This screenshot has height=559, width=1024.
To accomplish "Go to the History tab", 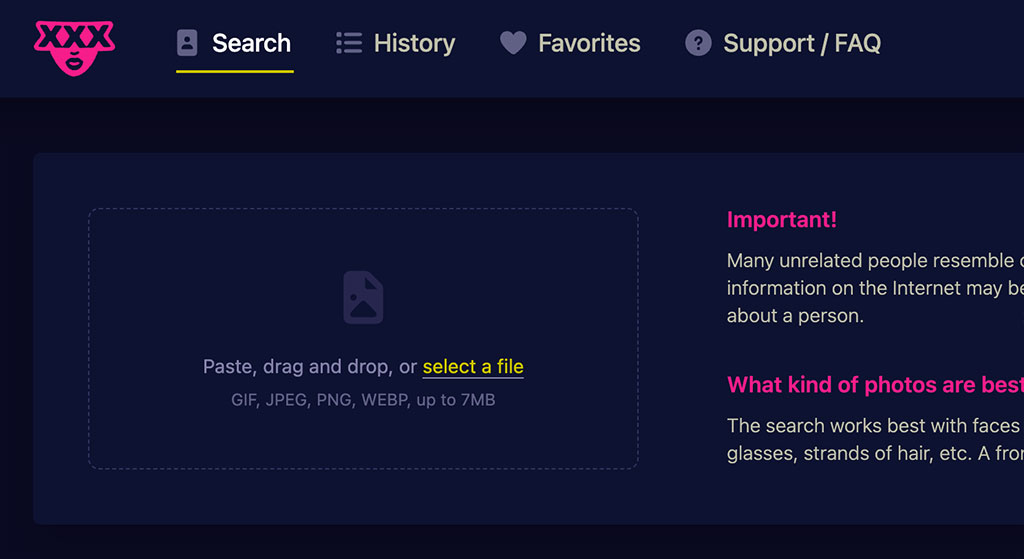I will click(x=396, y=43).
